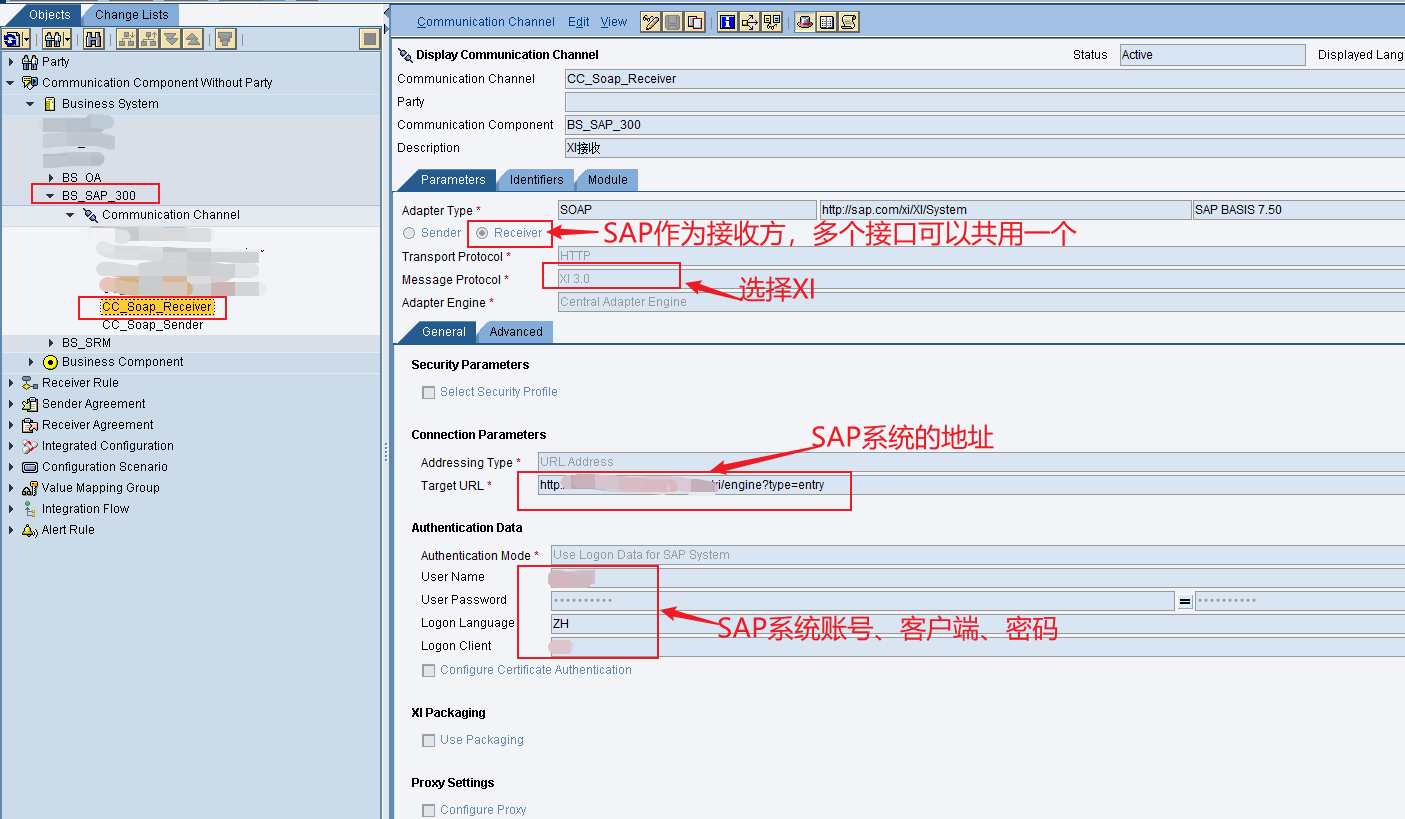The width and height of the screenshot is (1405, 819).
Task: Click the Authentication Mode field
Action: tap(978, 555)
